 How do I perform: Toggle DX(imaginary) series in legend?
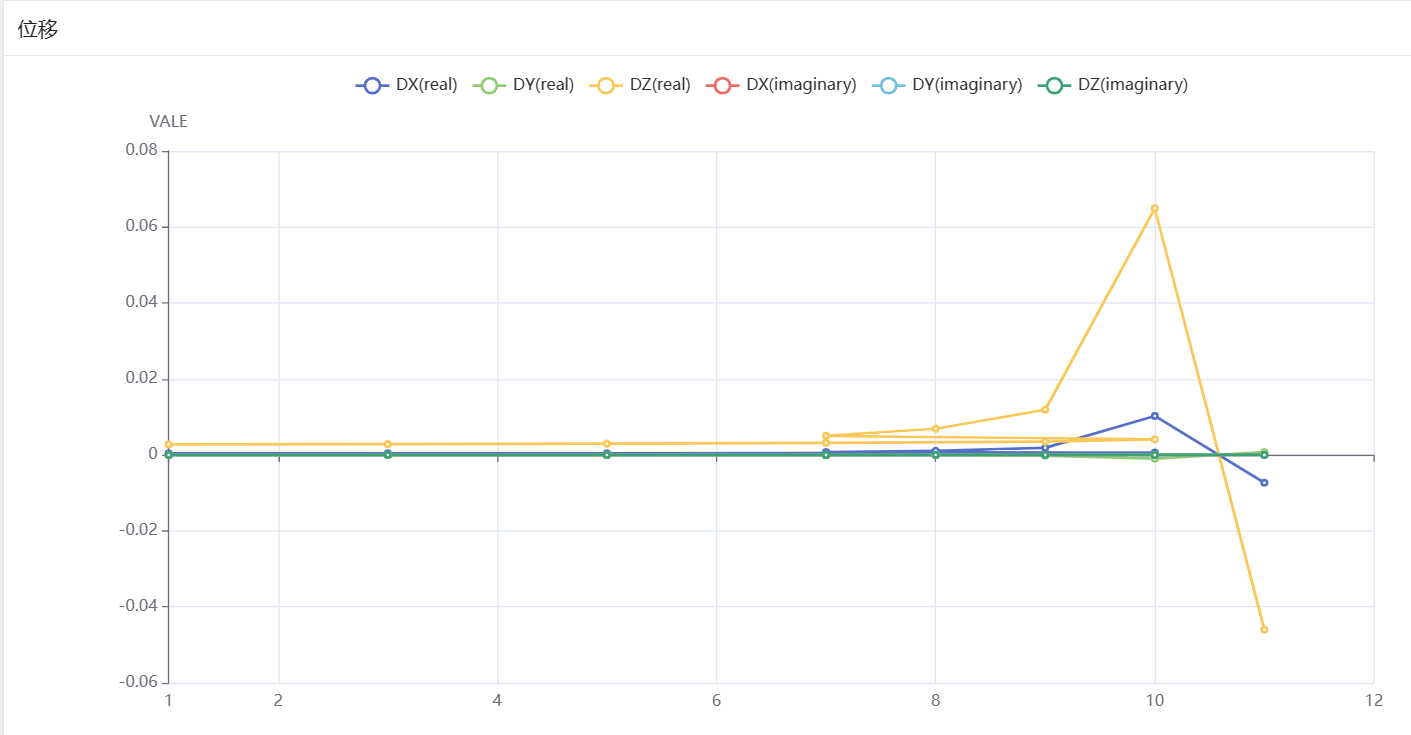[x=781, y=85]
